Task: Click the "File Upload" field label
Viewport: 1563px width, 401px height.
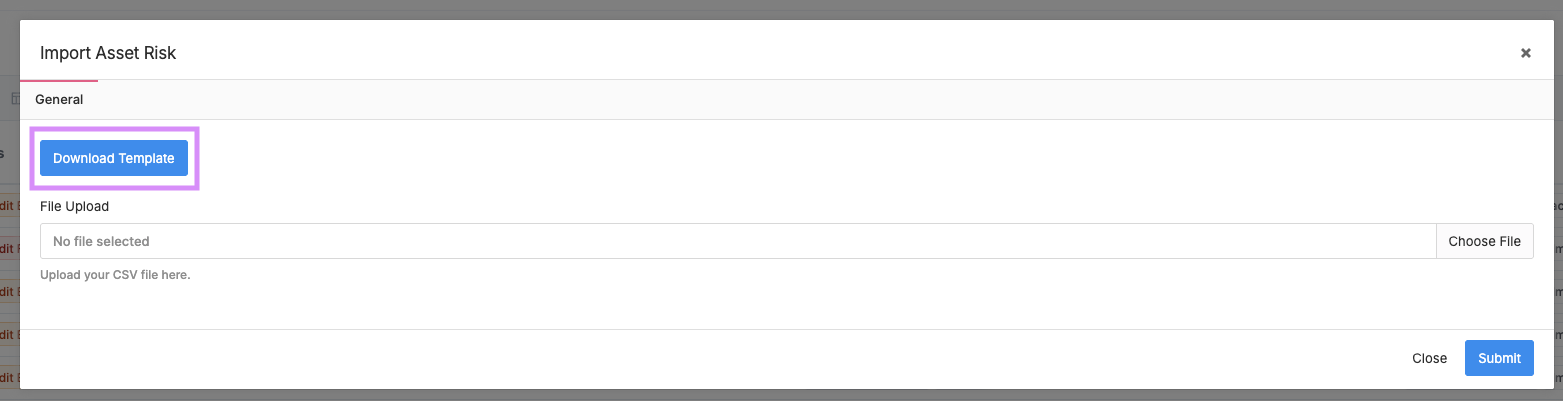Action: tap(74, 206)
